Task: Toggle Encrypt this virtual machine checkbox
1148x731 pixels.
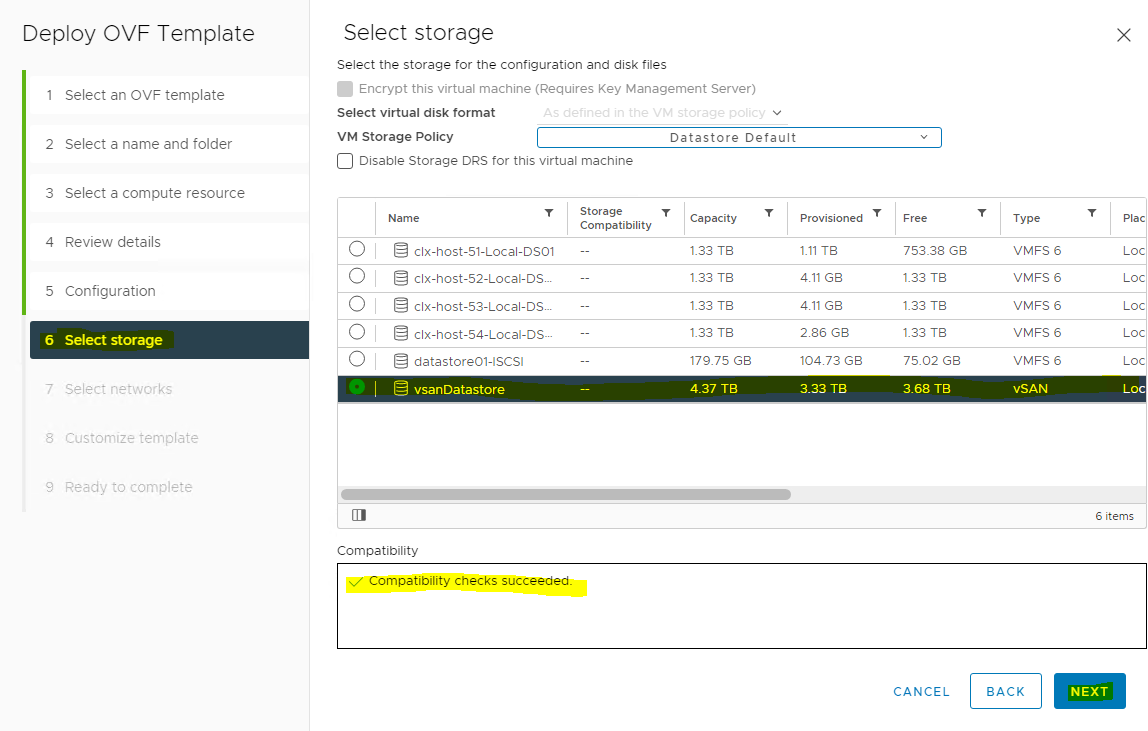Action: (345, 89)
